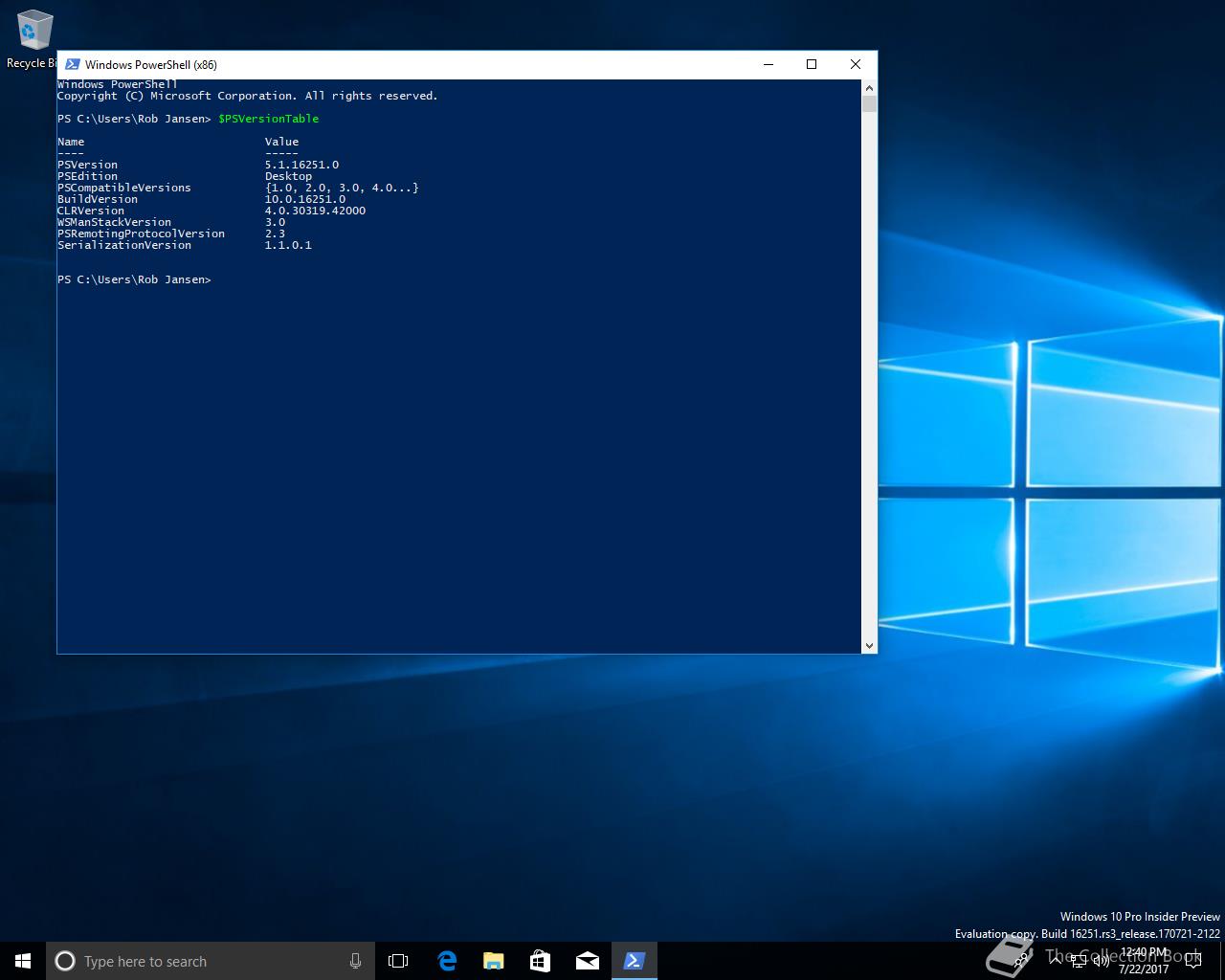
Task: Click the PSRemotingProtocolVersion value 2.3
Action: (275, 234)
